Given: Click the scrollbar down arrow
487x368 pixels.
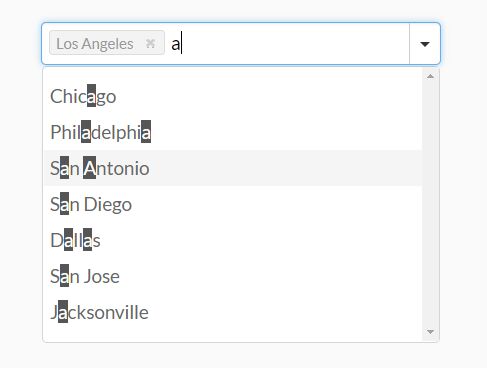Looking at the screenshot, I should tap(430, 332).
